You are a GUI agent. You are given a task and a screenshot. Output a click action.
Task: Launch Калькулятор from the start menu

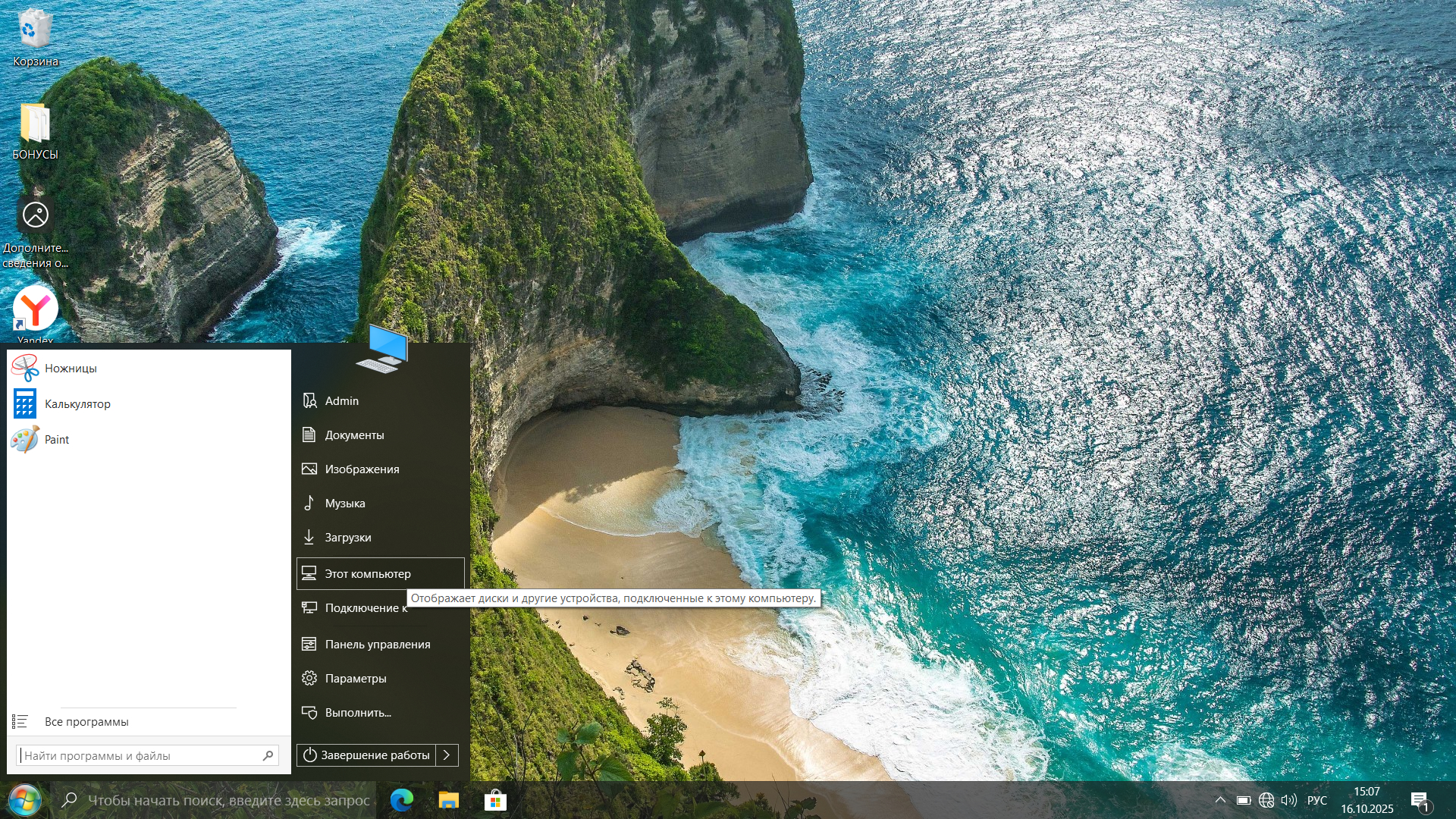tap(77, 404)
